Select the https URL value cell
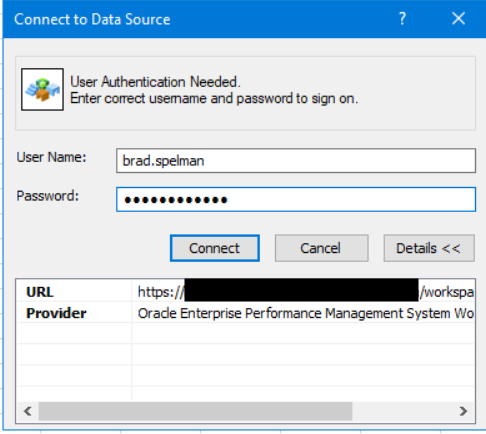 click(303, 292)
